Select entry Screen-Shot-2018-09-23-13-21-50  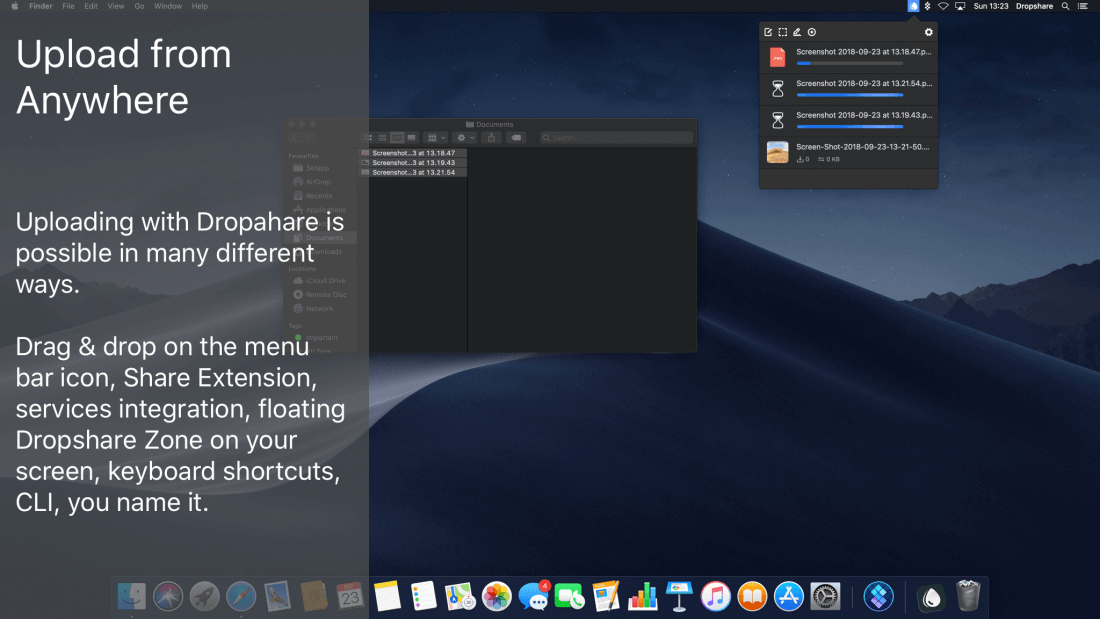(x=848, y=152)
